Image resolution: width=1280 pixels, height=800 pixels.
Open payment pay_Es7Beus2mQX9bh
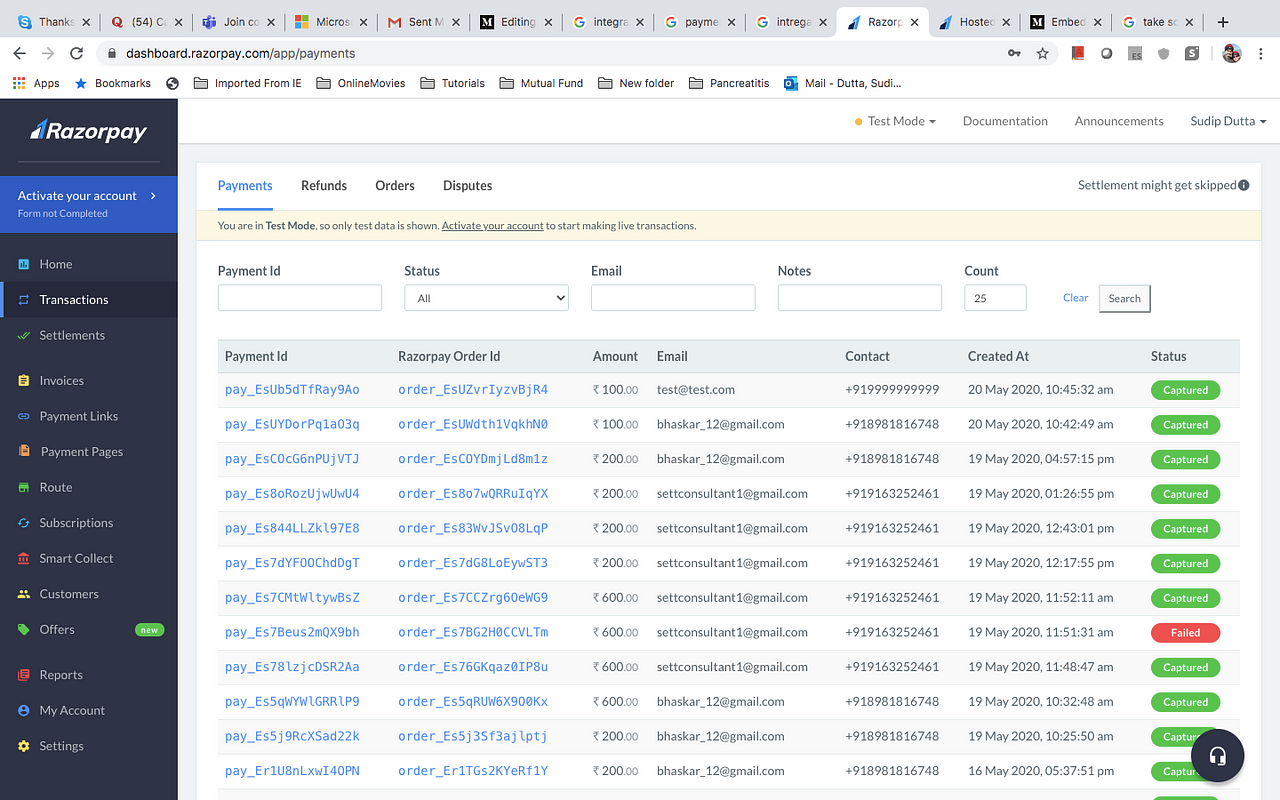pos(292,632)
